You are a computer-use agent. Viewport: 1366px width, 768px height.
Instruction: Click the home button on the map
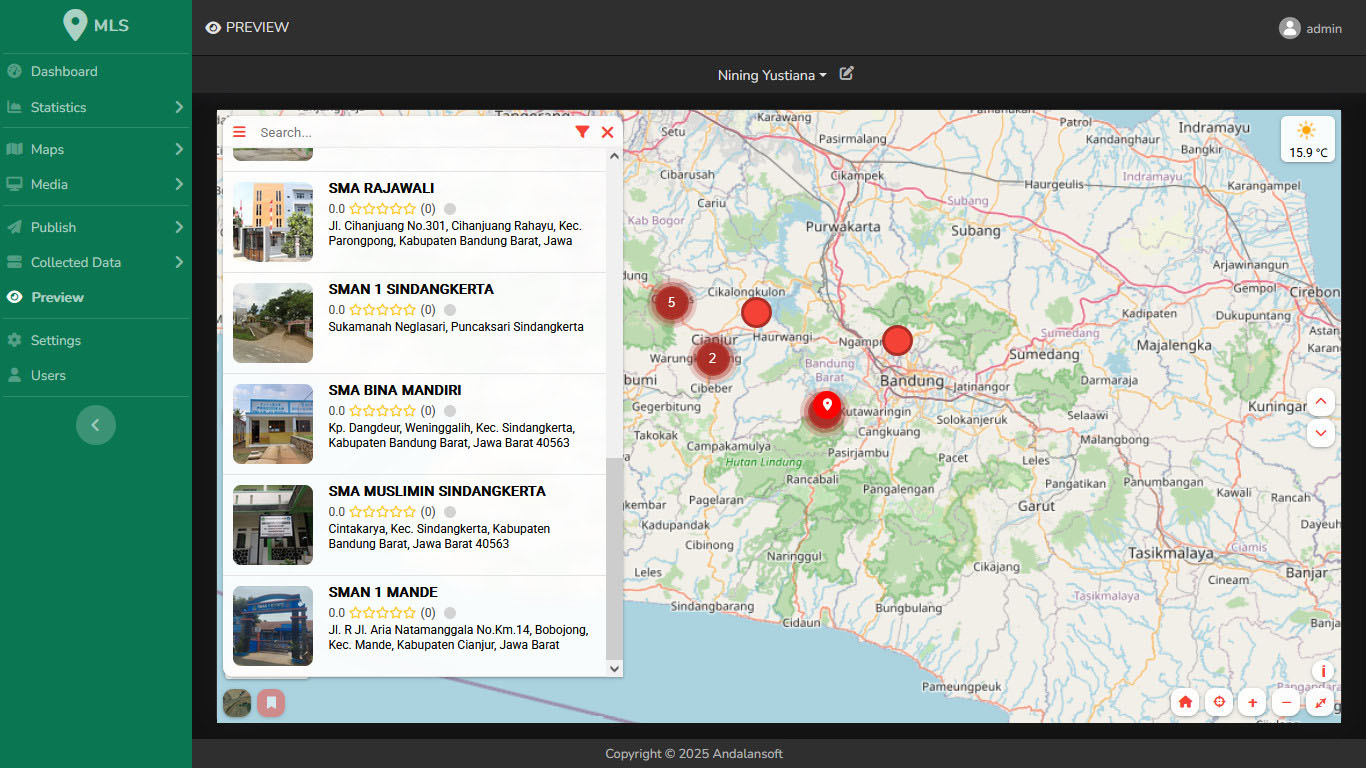(1185, 702)
